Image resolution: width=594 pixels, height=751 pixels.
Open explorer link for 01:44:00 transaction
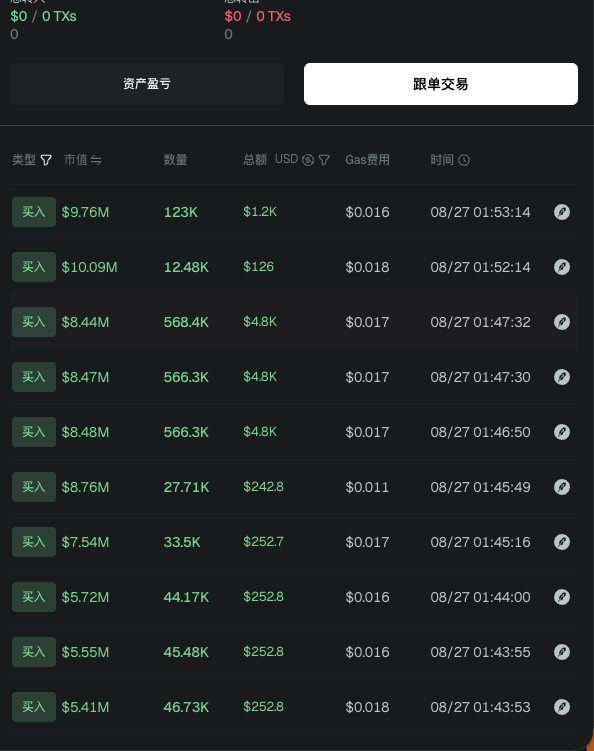click(x=562, y=597)
